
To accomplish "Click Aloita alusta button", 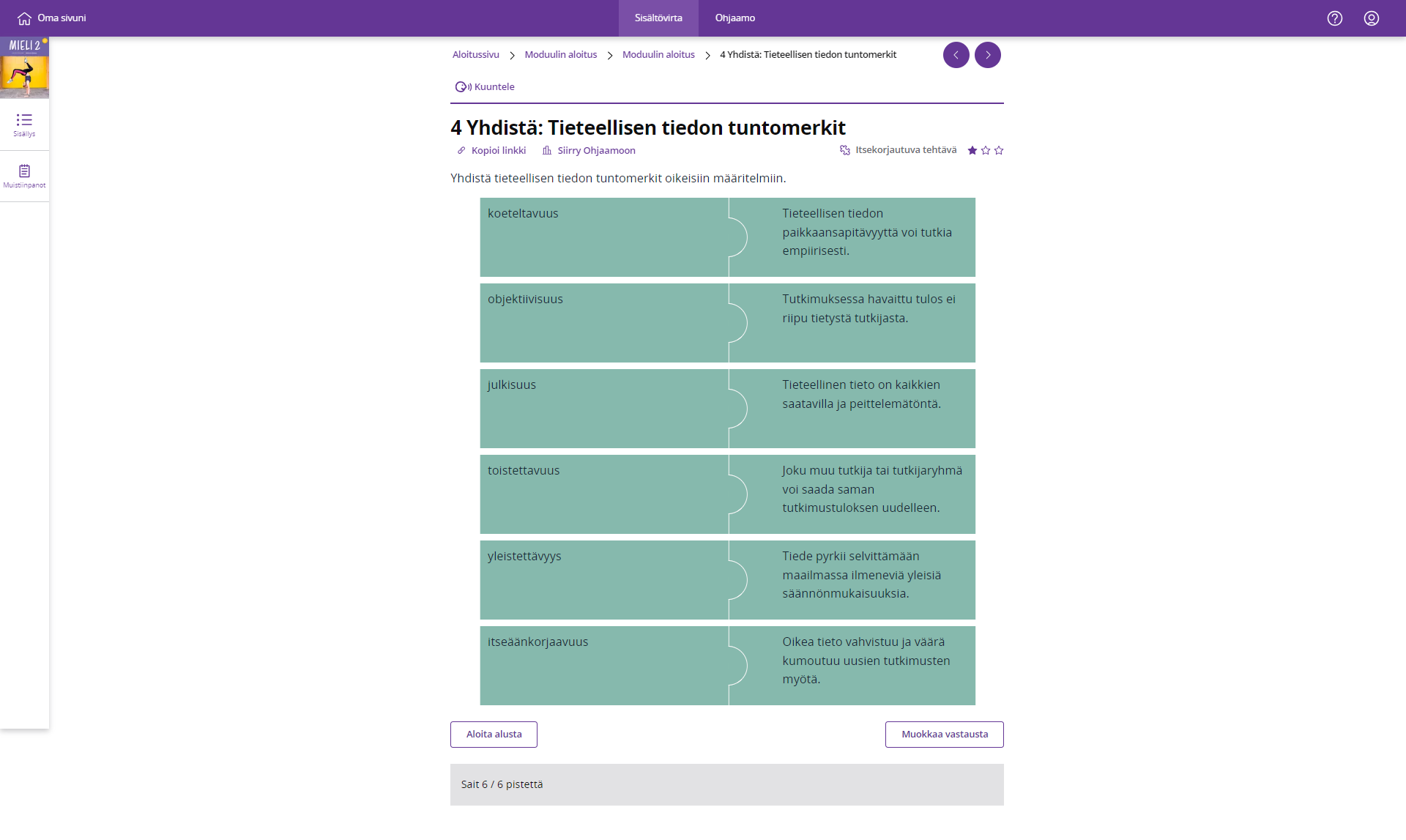I will coord(494,734).
